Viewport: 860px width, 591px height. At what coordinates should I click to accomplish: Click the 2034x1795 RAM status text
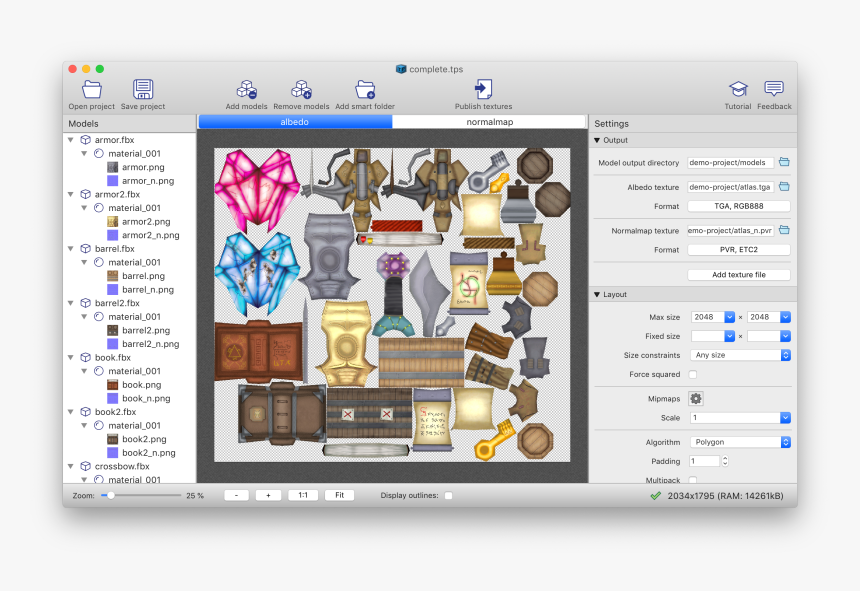(x=725, y=496)
